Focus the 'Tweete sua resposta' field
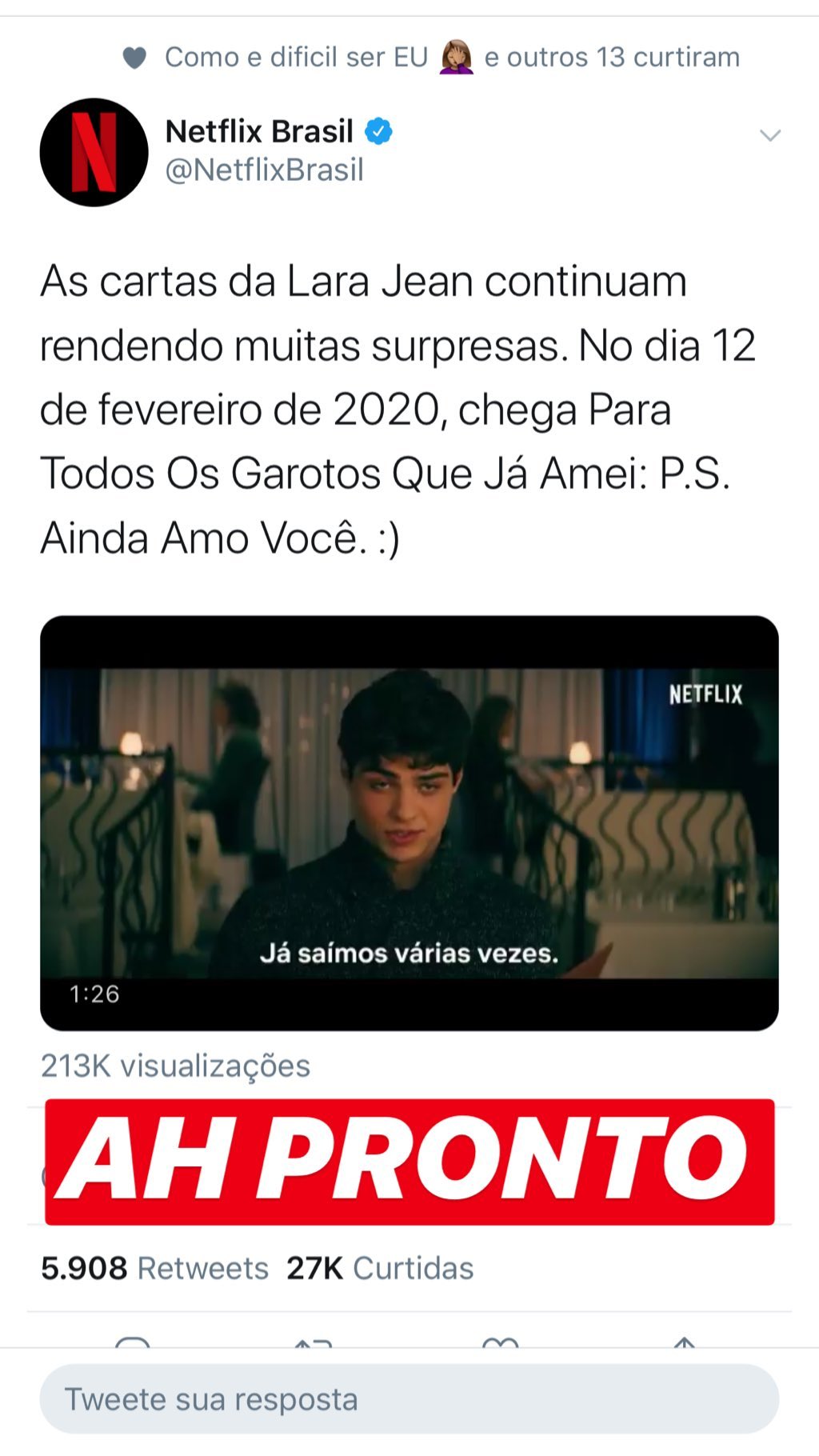819x1456 pixels. click(409, 1399)
